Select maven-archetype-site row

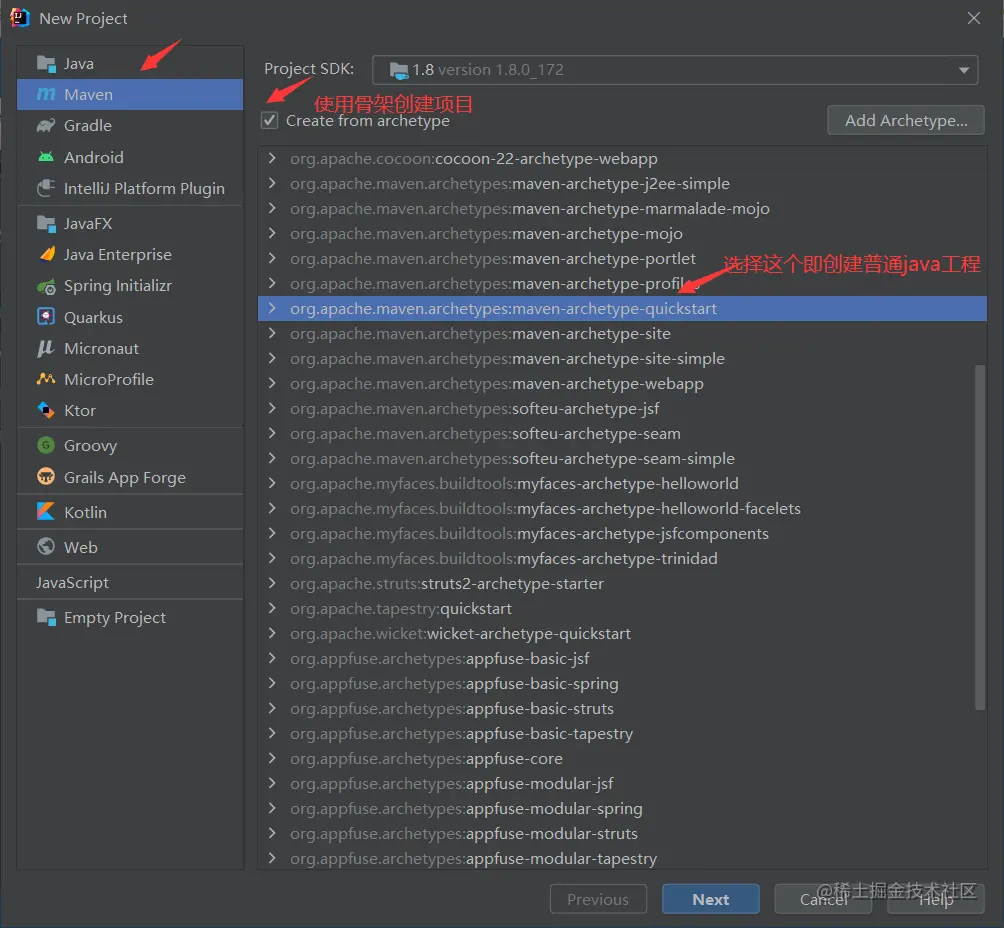click(x=622, y=333)
